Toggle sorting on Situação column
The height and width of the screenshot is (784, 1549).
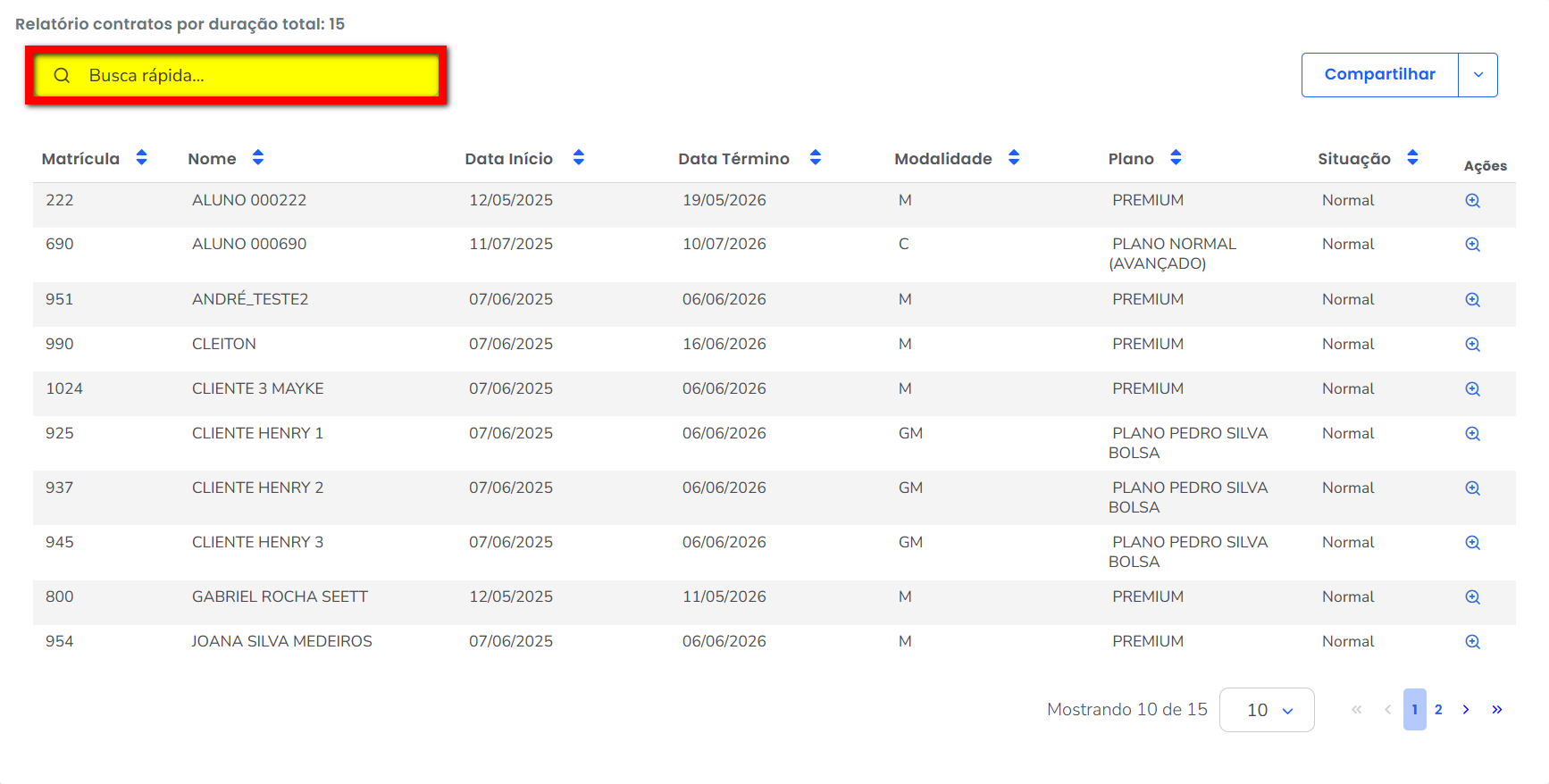(x=1412, y=158)
